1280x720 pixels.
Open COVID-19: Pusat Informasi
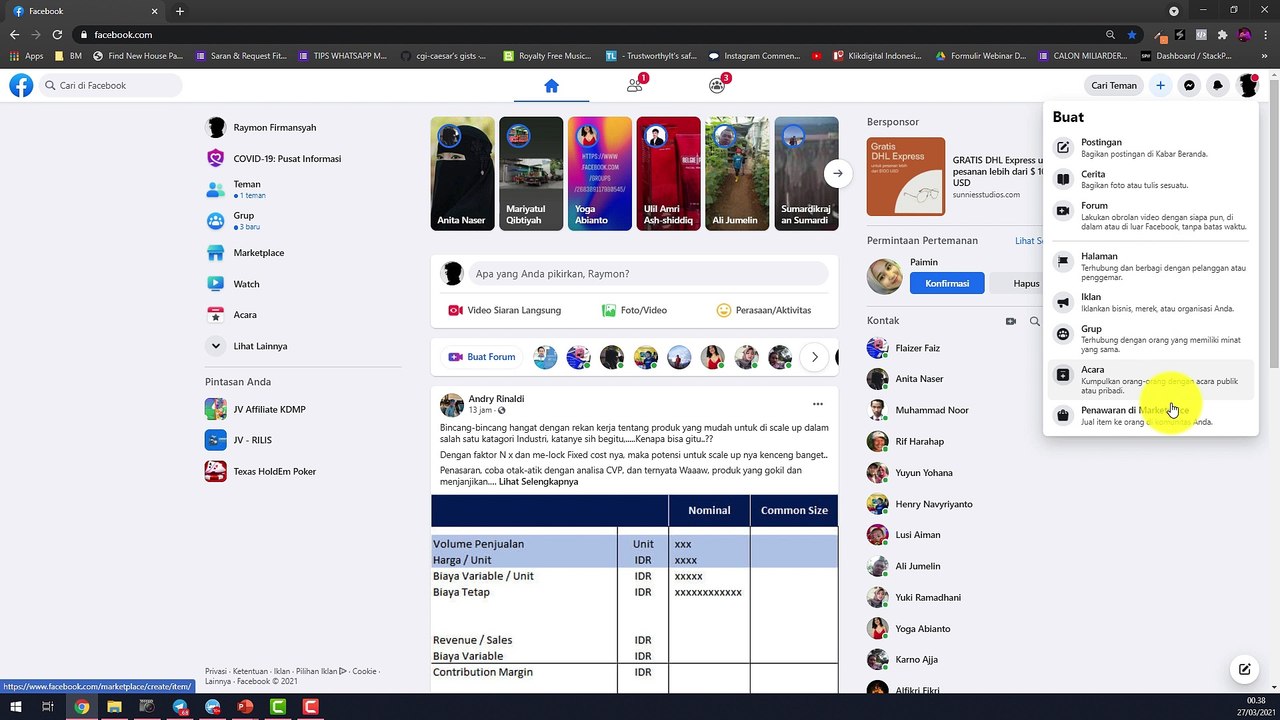pyautogui.click(x=303, y=158)
